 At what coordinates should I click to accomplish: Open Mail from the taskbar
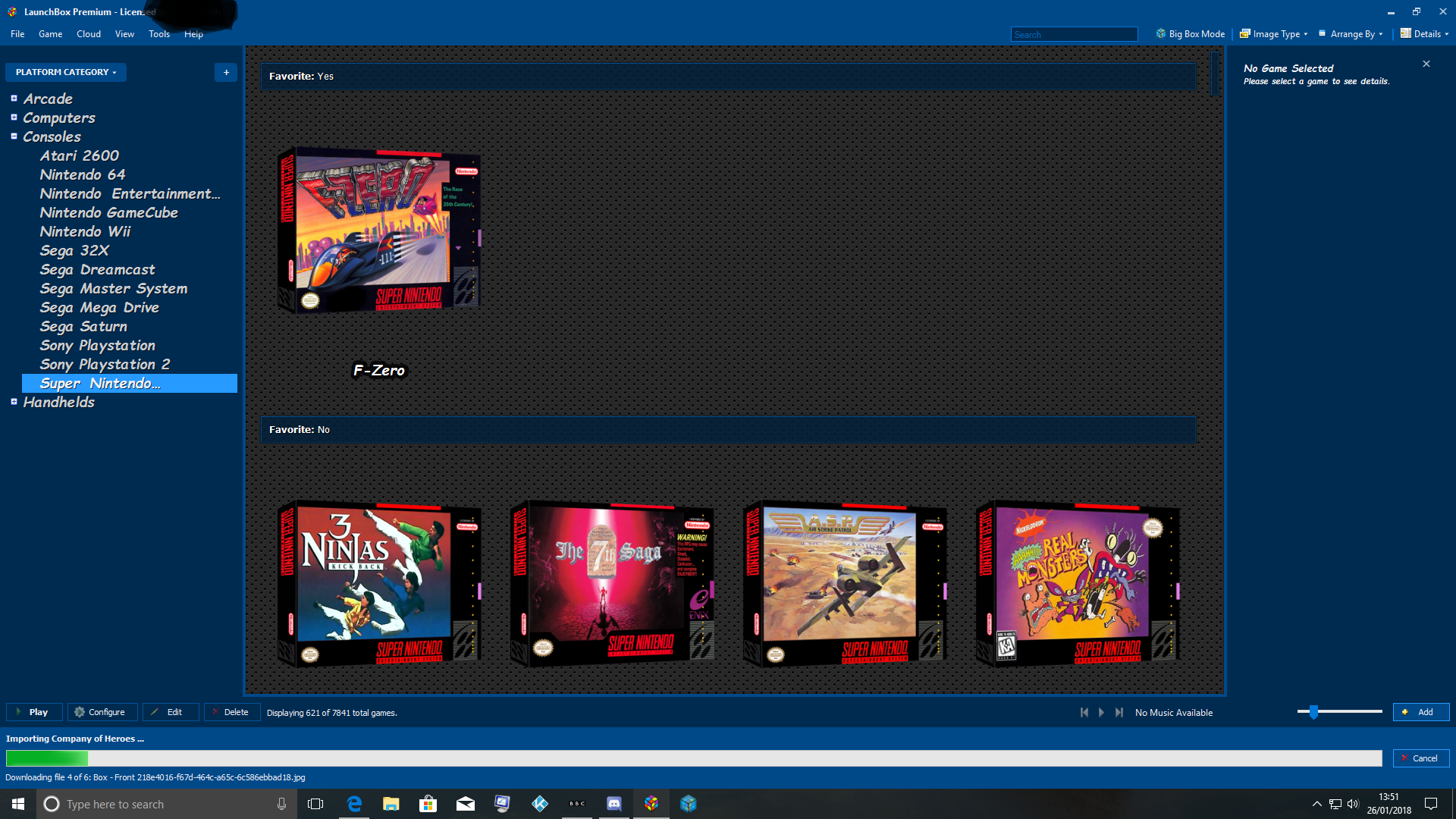(x=466, y=804)
